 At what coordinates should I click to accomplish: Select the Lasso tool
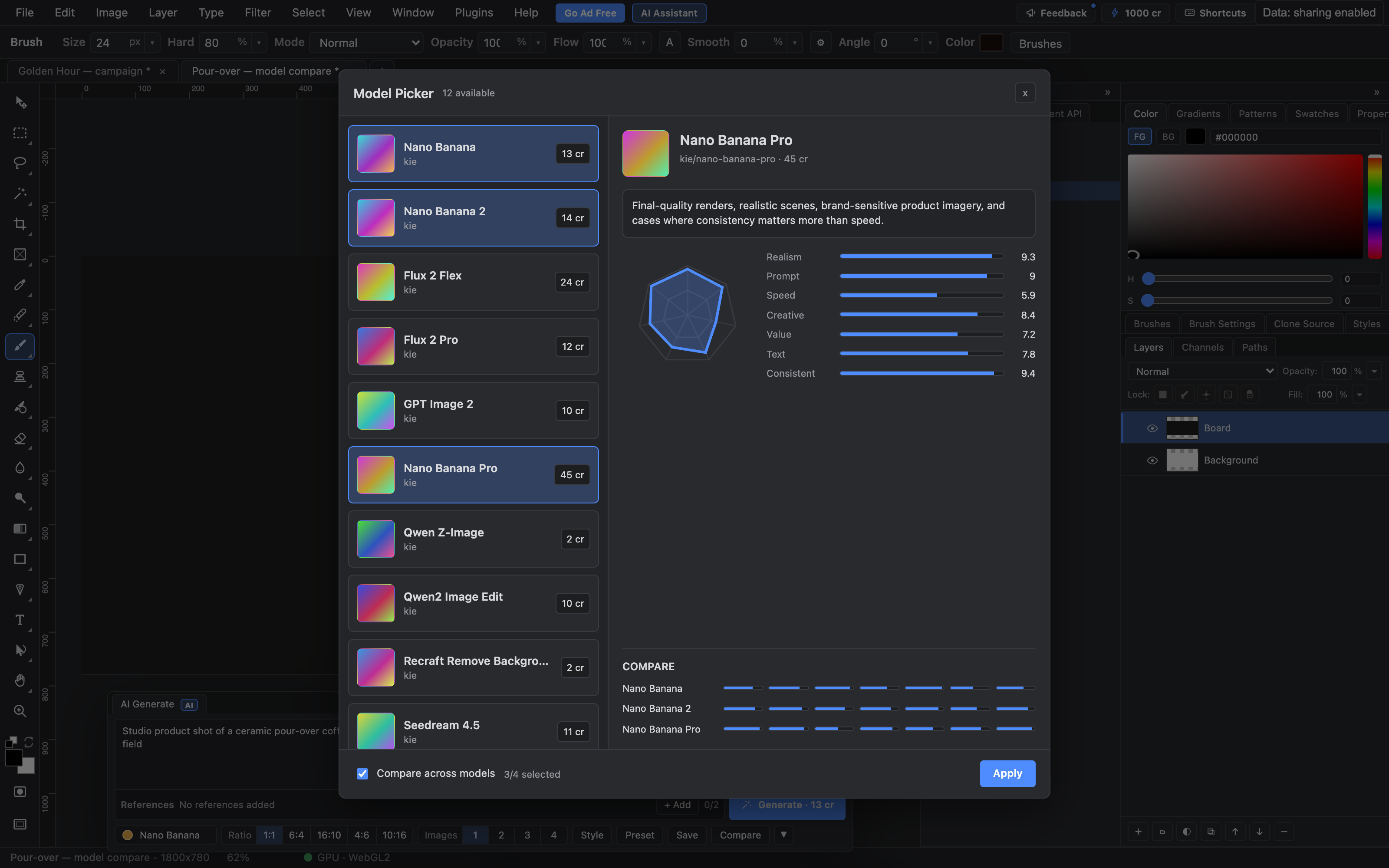[x=20, y=164]
